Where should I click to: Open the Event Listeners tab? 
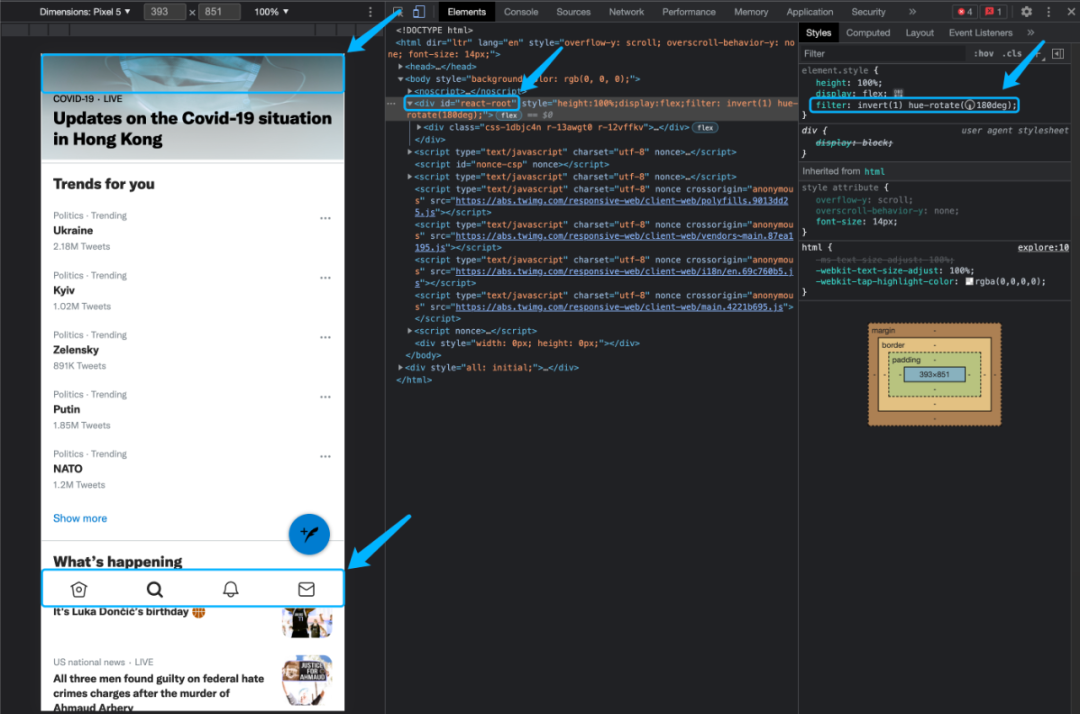coord(980,32)
